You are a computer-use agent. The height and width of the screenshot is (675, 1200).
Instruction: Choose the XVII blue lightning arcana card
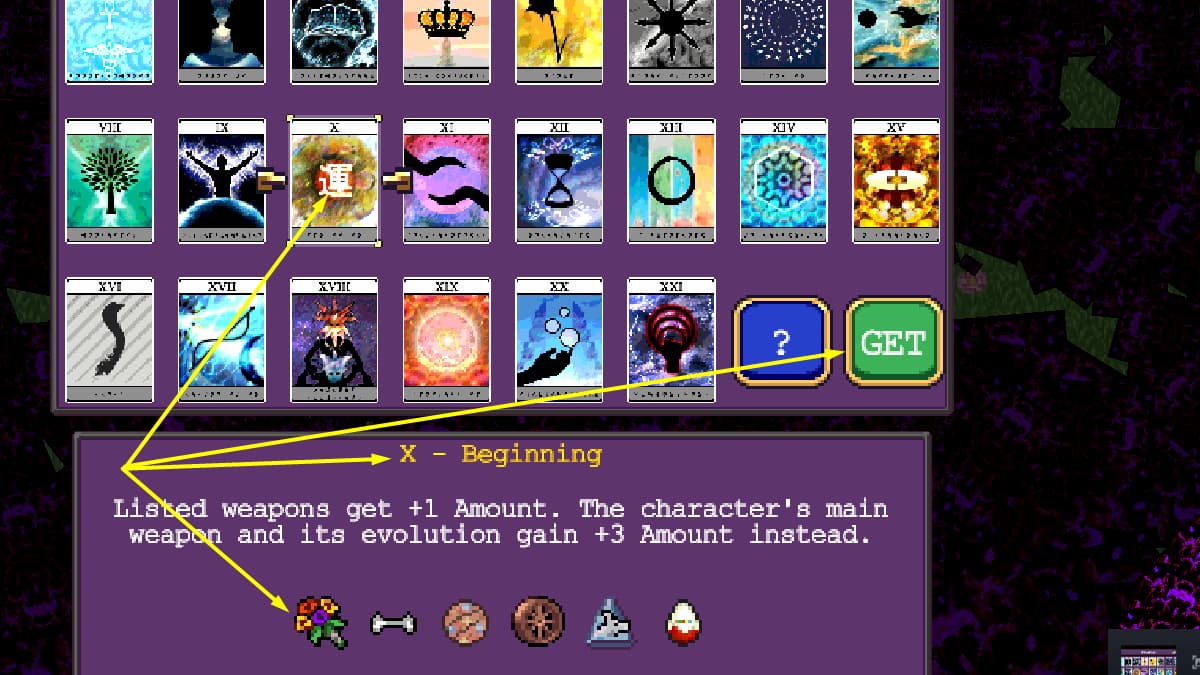point(222,340)
